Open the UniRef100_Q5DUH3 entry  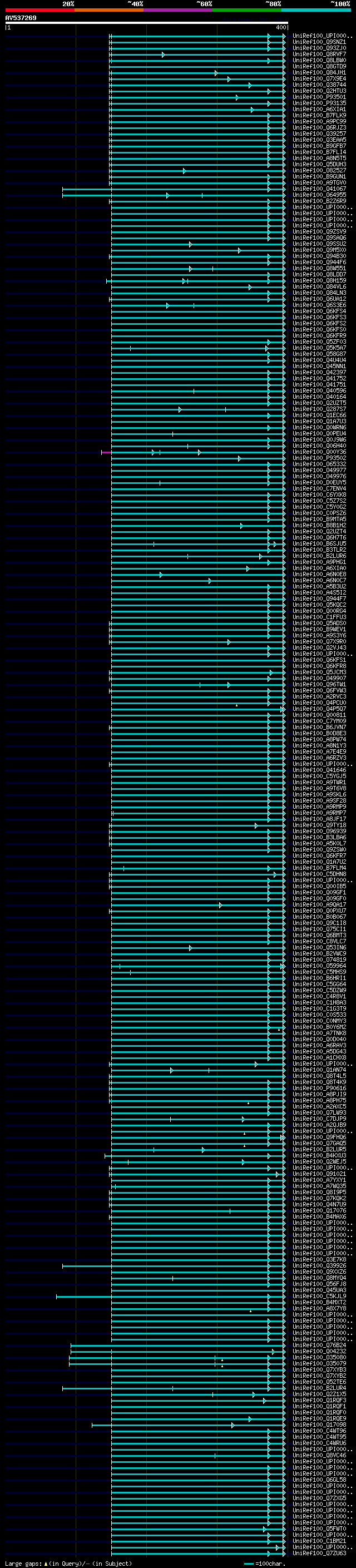click(x=319, y=164)
